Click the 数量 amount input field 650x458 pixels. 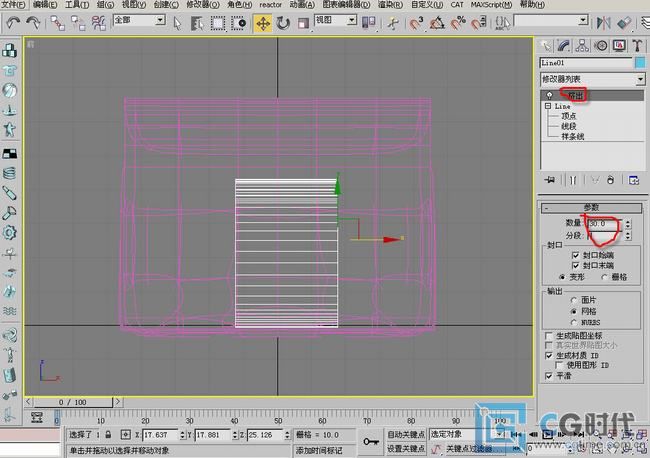click(x=603, y=222)
